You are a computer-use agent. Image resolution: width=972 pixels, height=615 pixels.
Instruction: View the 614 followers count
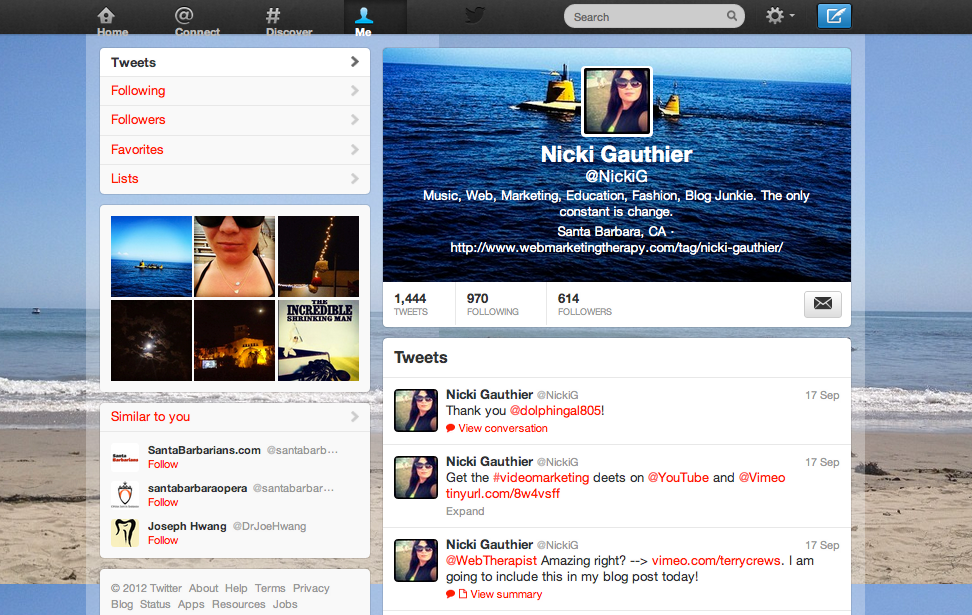[585, 304]
